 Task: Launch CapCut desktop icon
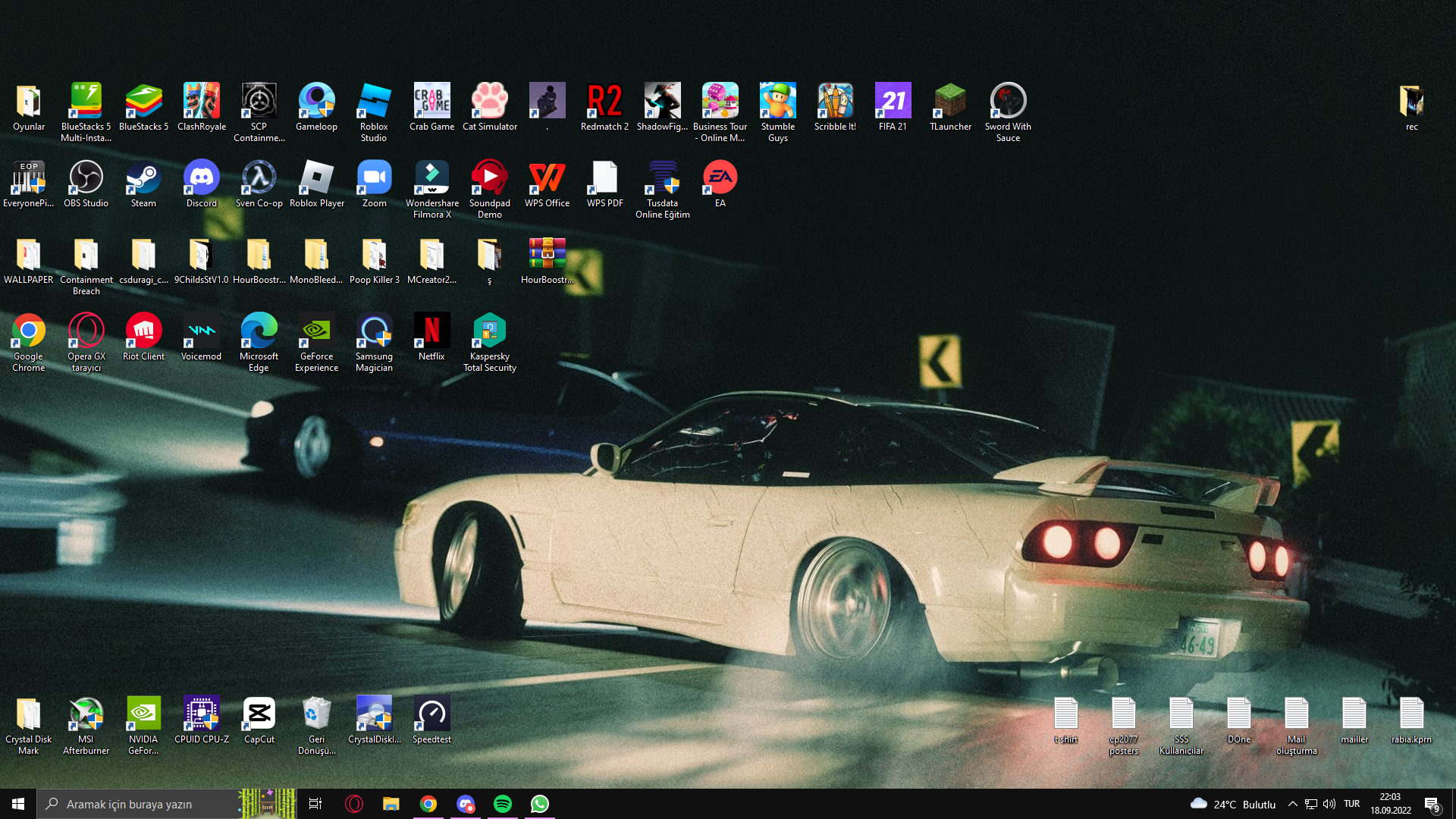[x=259, y=719]
